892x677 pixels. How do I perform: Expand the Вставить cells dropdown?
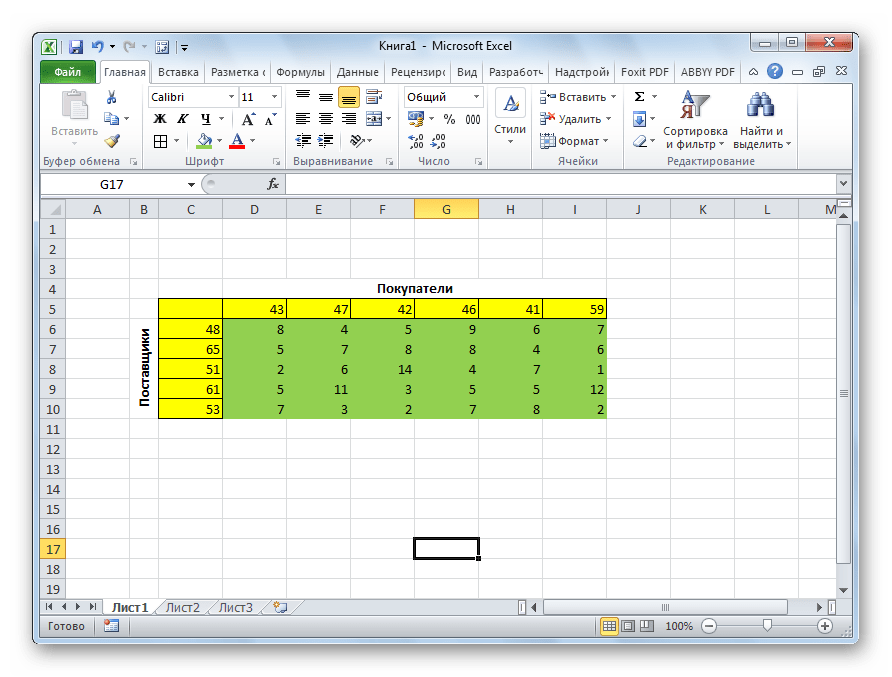(613, 97)
